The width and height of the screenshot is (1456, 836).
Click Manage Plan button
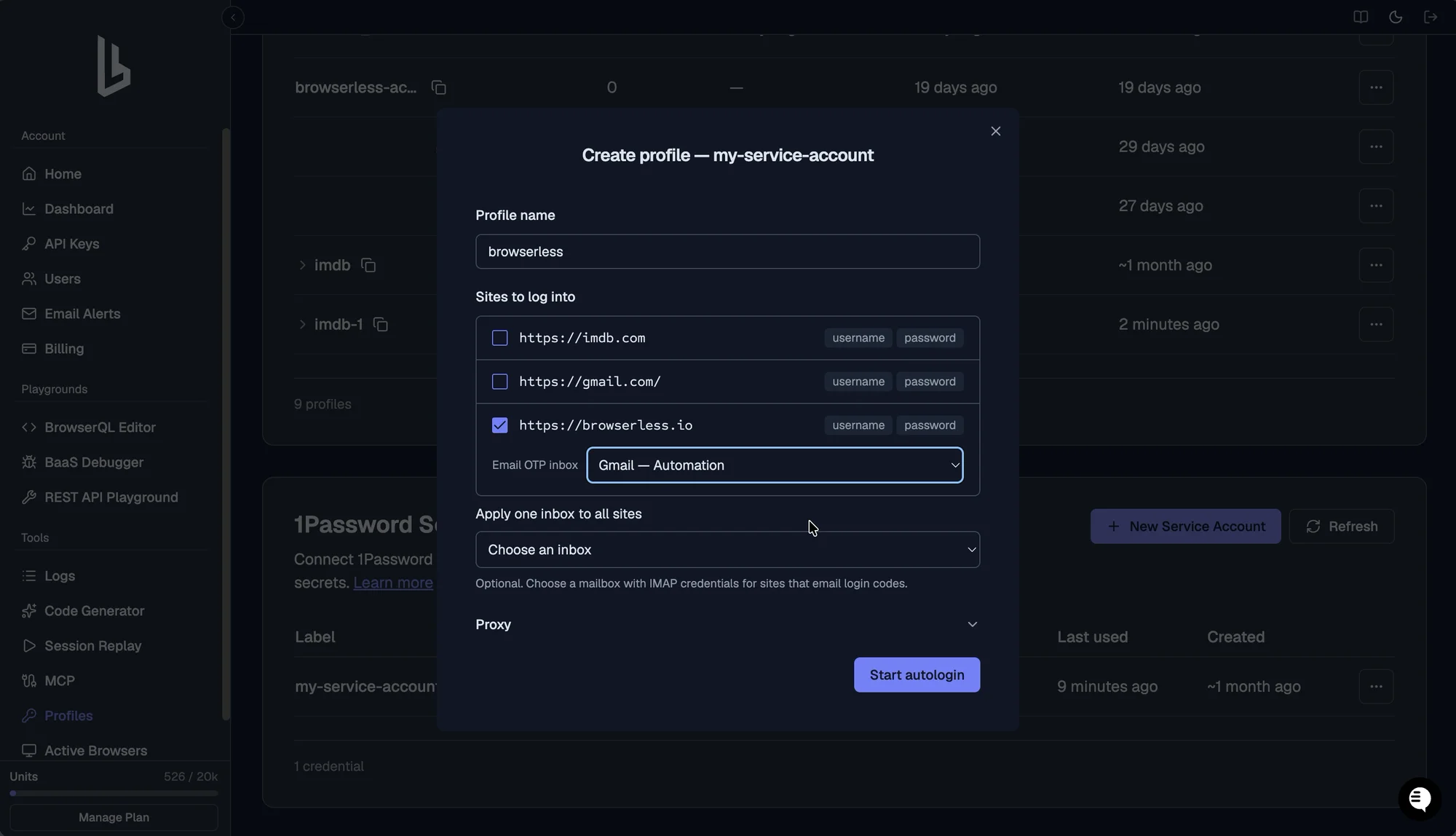click(x=114, y=817)
